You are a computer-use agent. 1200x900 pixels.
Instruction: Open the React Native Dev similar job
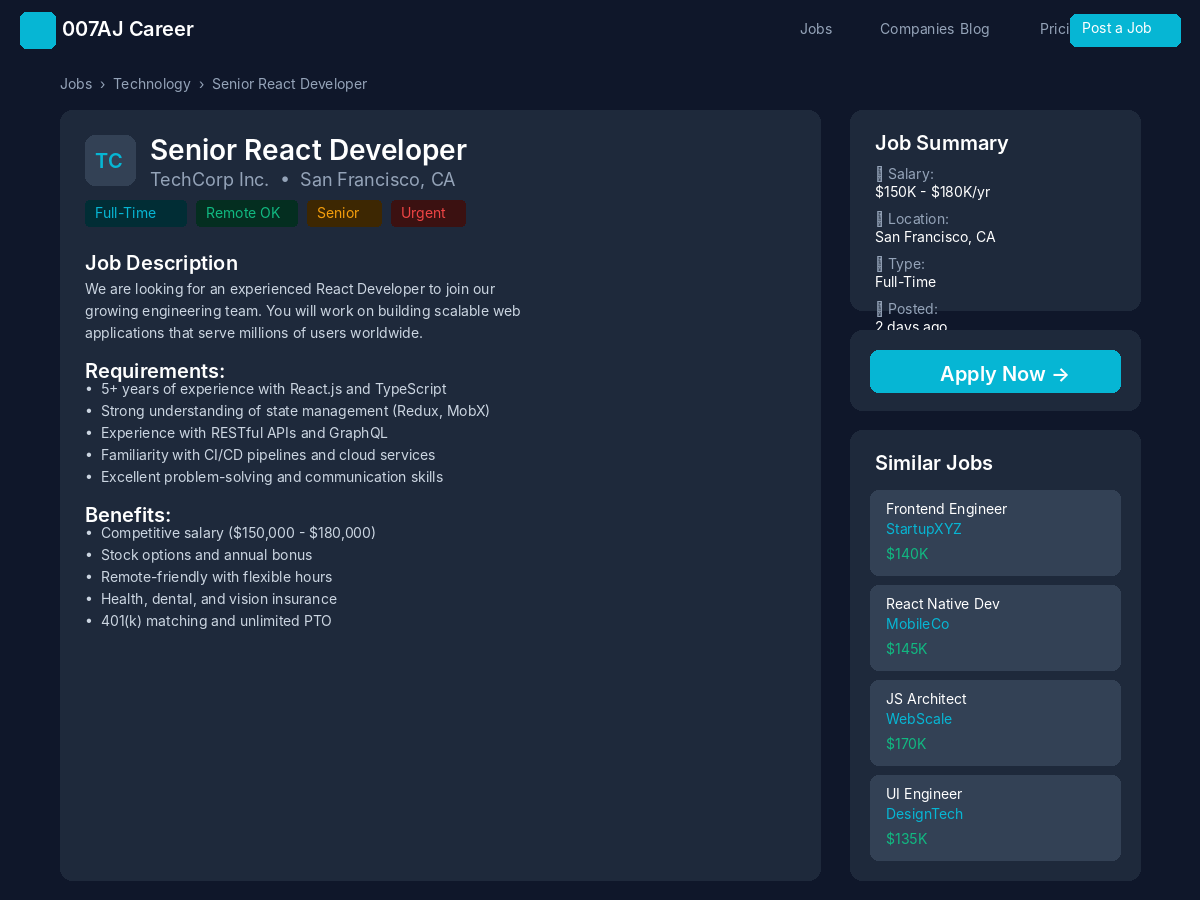(x=995, y=628)
